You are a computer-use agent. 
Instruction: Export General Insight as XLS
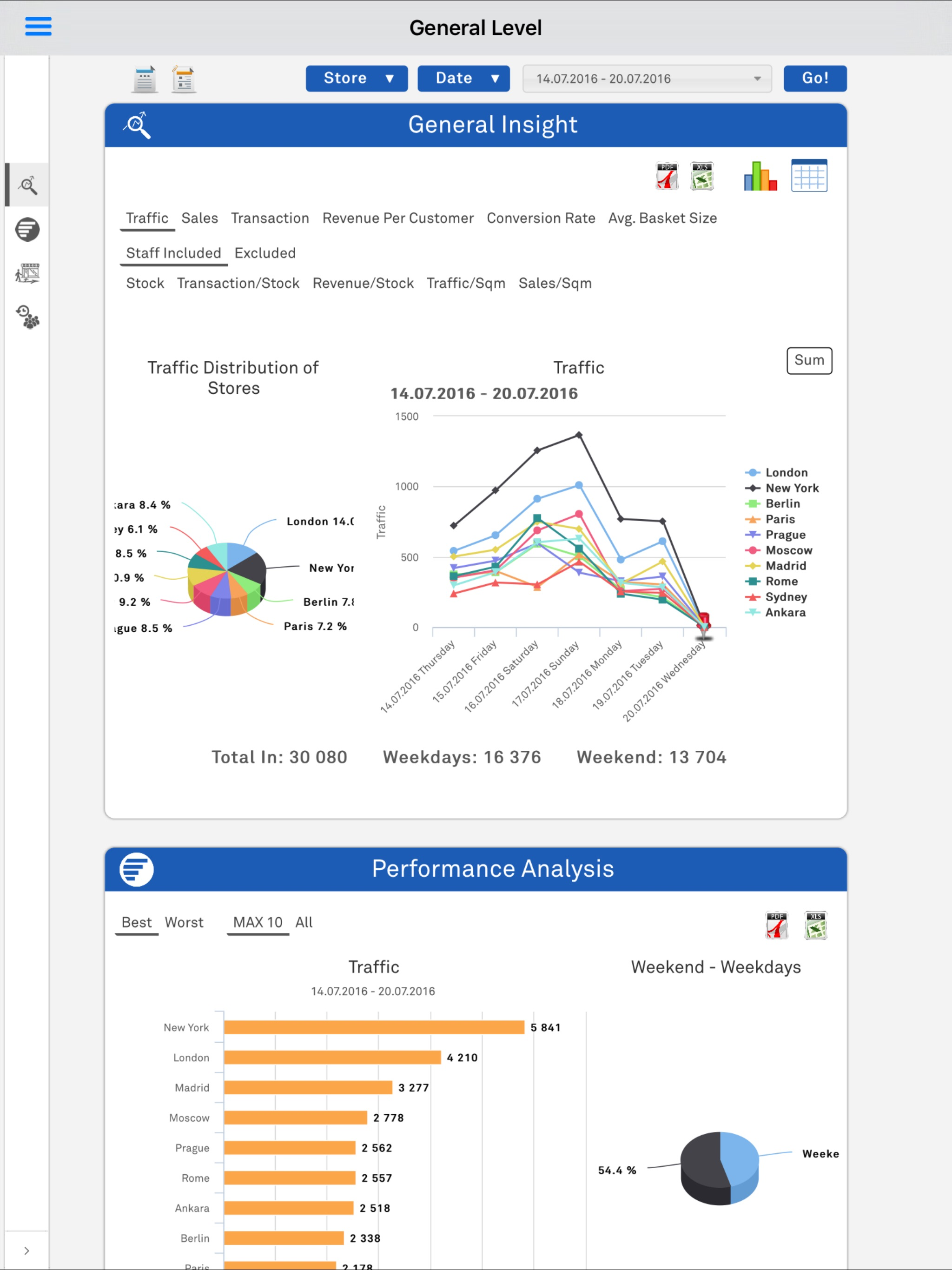pos(701,176)
